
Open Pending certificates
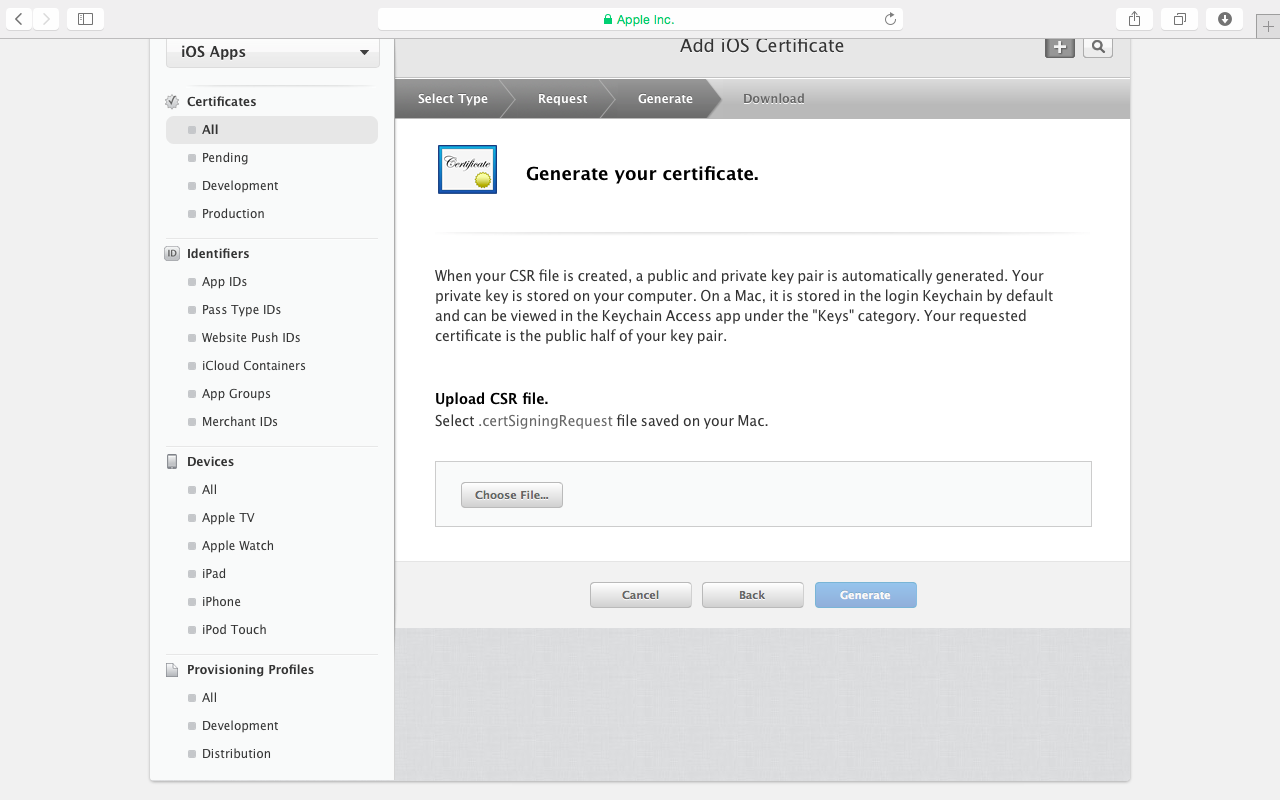click(x=224, y=158)
